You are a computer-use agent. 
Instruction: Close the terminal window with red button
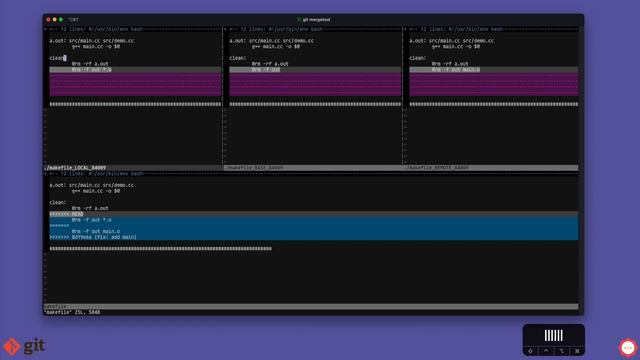(49, 19)
